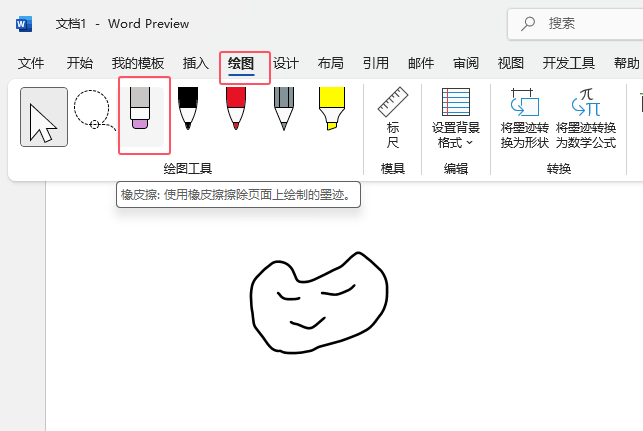
Task: Pick the black pen
Action: (x=188, y=108)
